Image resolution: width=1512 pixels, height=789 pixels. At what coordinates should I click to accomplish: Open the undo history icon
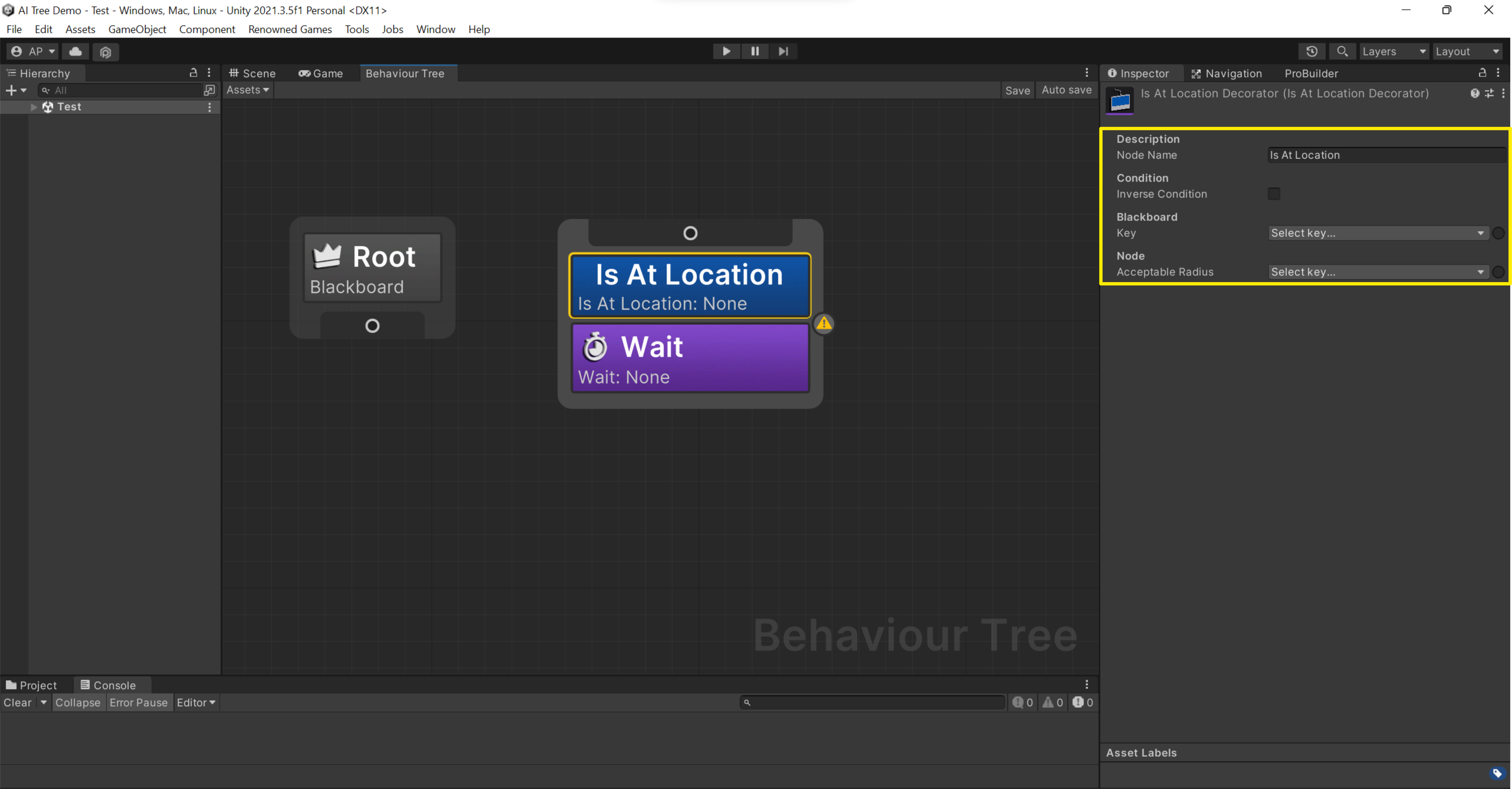point(1312,51)
